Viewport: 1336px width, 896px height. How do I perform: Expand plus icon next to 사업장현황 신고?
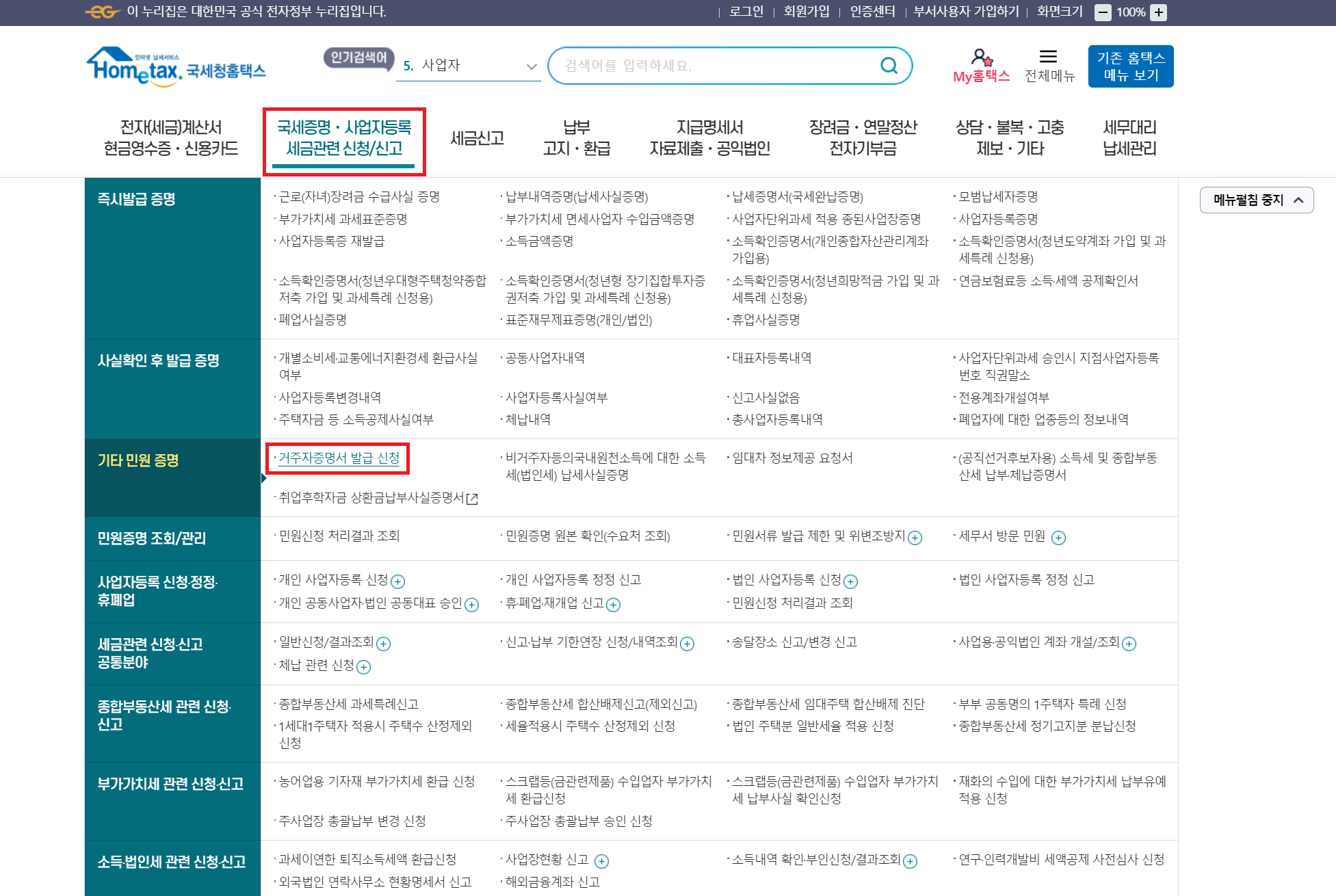click(x=601, y=861)
